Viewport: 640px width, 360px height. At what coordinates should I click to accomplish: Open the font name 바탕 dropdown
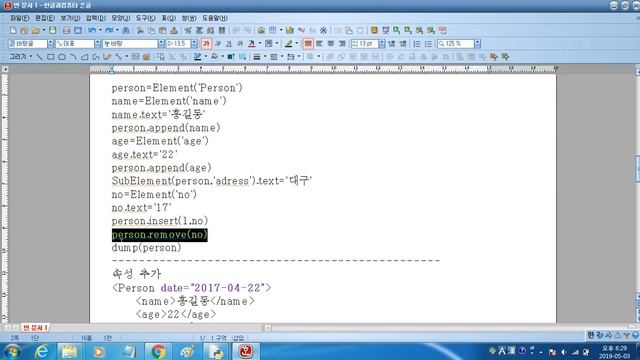(x=161, y=44)
